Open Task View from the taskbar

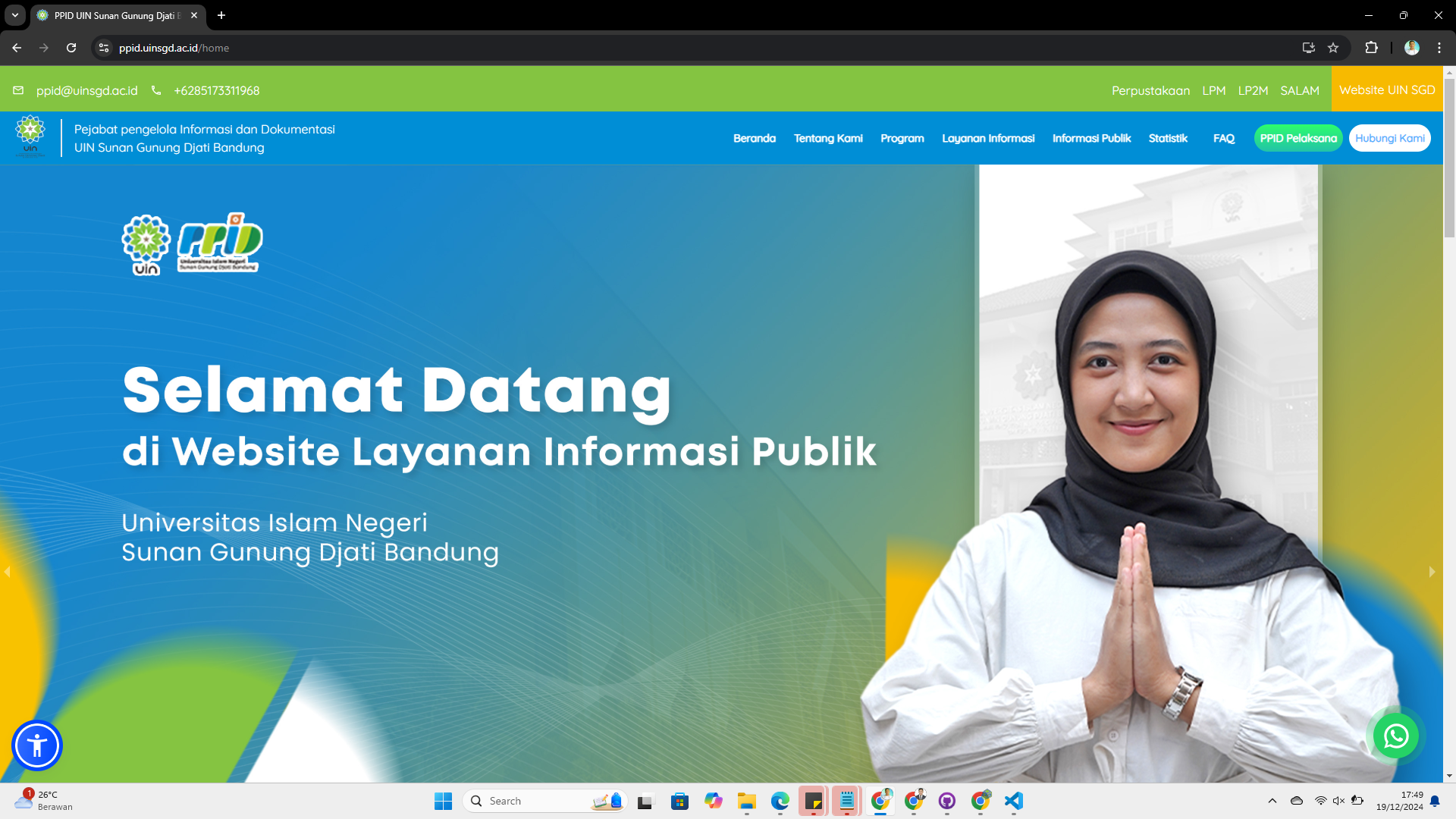[x=645, y=801]
